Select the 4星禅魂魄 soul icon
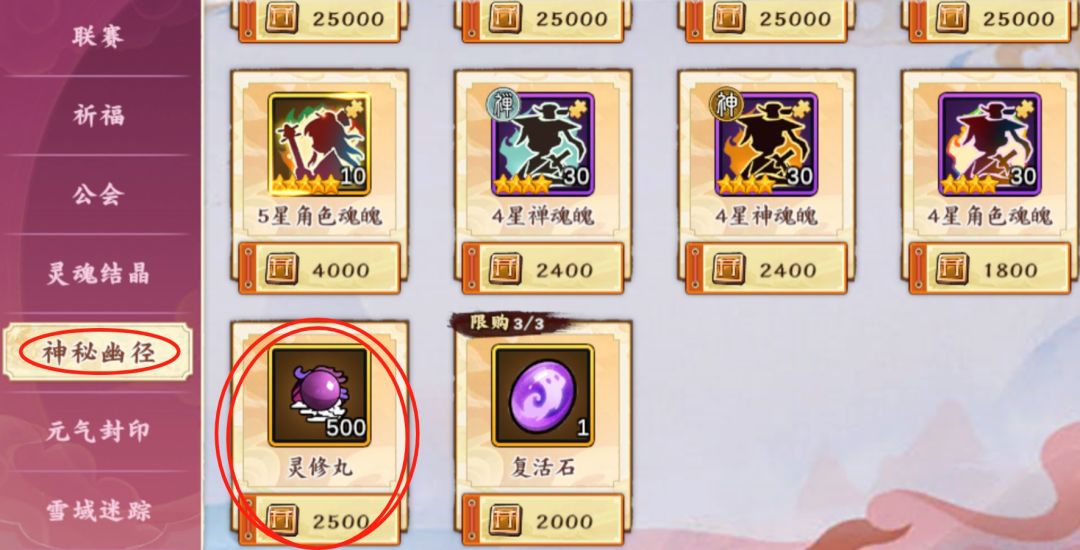Screen dimensions: 1080x550 pyautogui.click(x=543, y=145)
